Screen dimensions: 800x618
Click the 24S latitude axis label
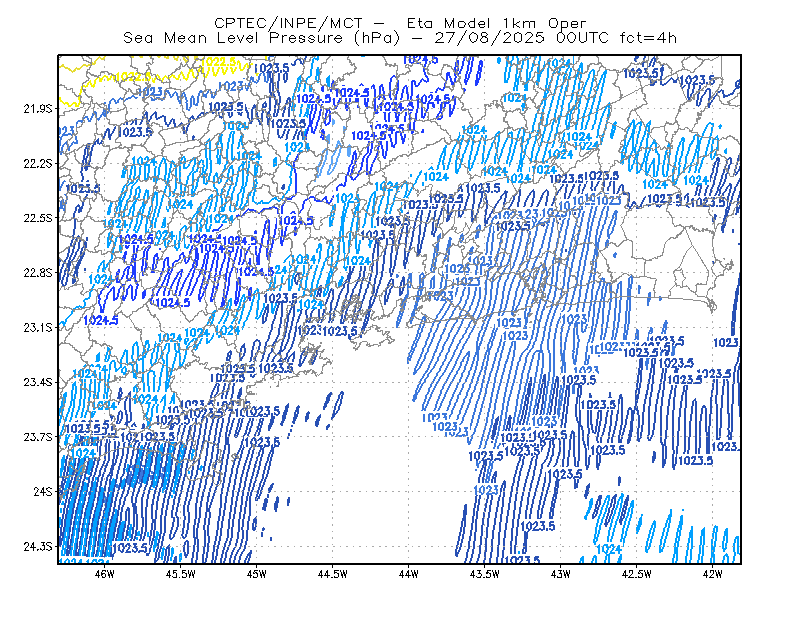pos(43,492)
